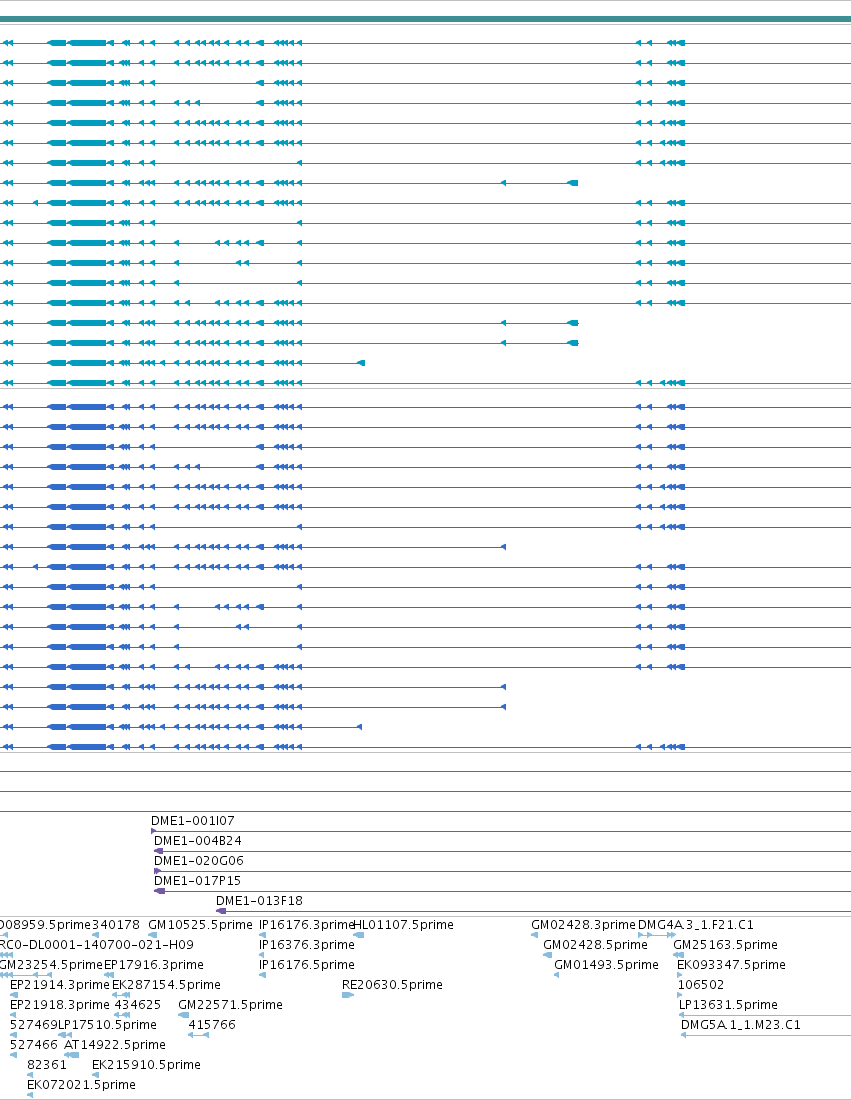Open the 415766 EST label
Image resolution: width=851 pixels, height=1100 pixels.
(x=212, y=1025)
